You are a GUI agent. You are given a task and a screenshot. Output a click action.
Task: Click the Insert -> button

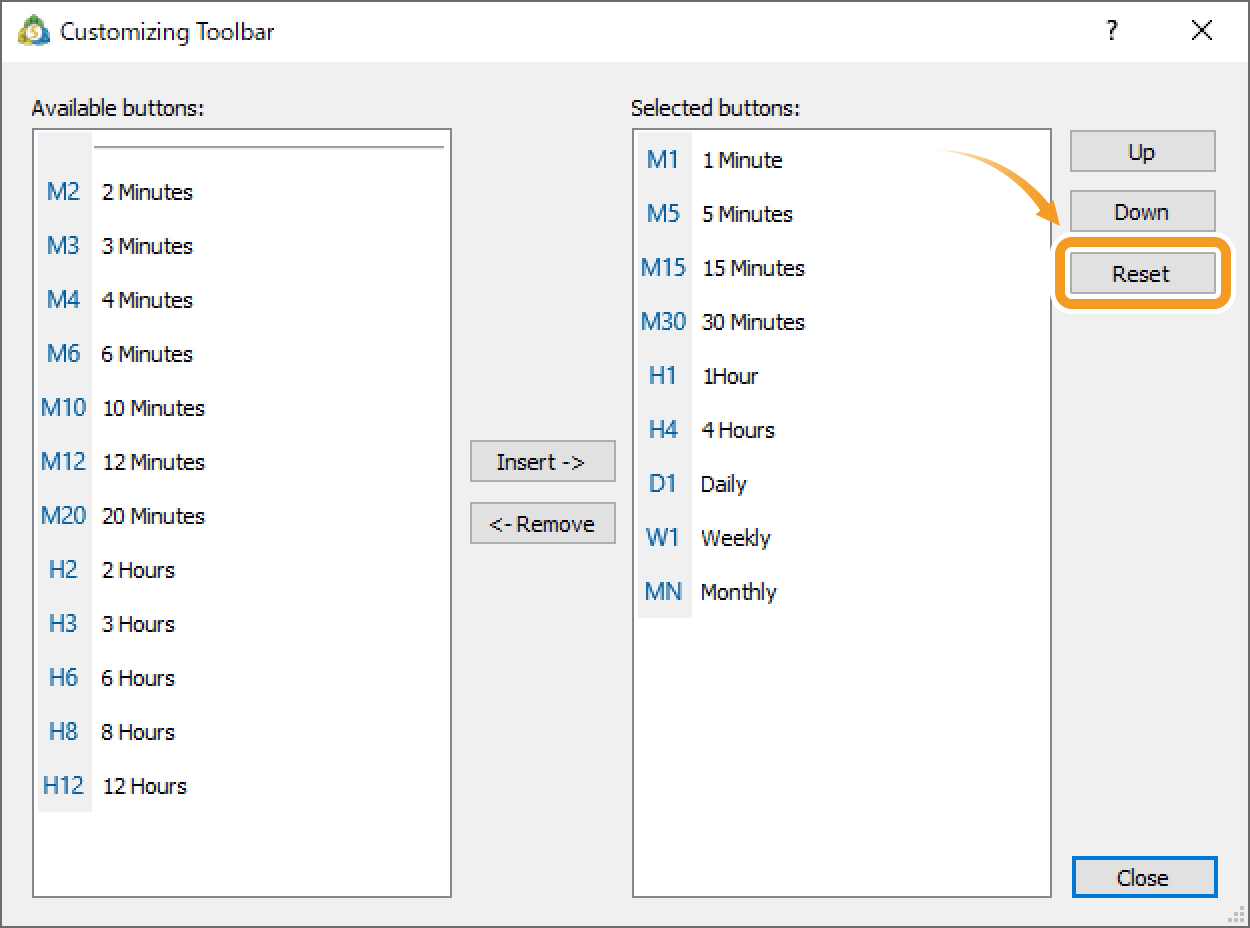click(542, 462)
